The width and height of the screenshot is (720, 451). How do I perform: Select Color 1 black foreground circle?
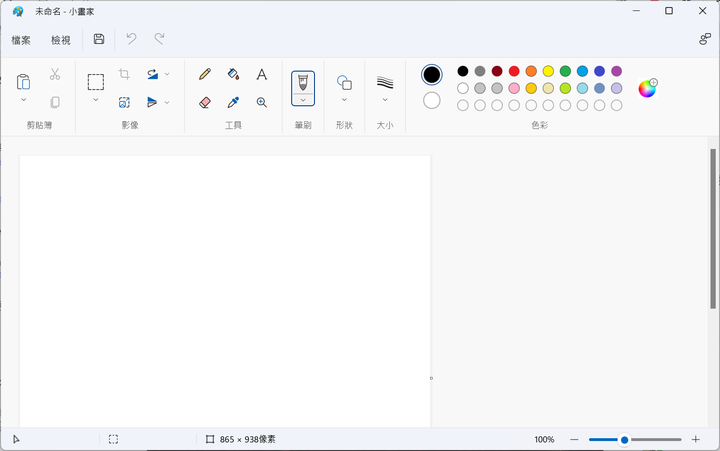432,75
